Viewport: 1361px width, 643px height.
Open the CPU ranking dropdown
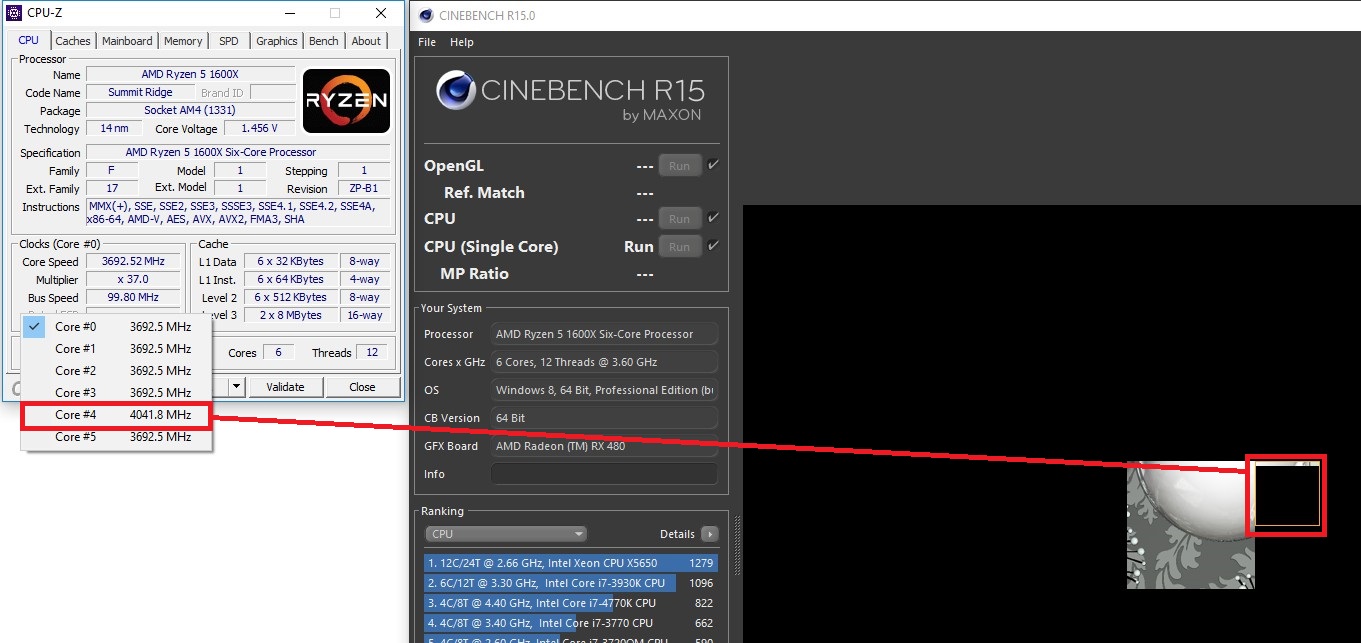[x=506, y=534]
